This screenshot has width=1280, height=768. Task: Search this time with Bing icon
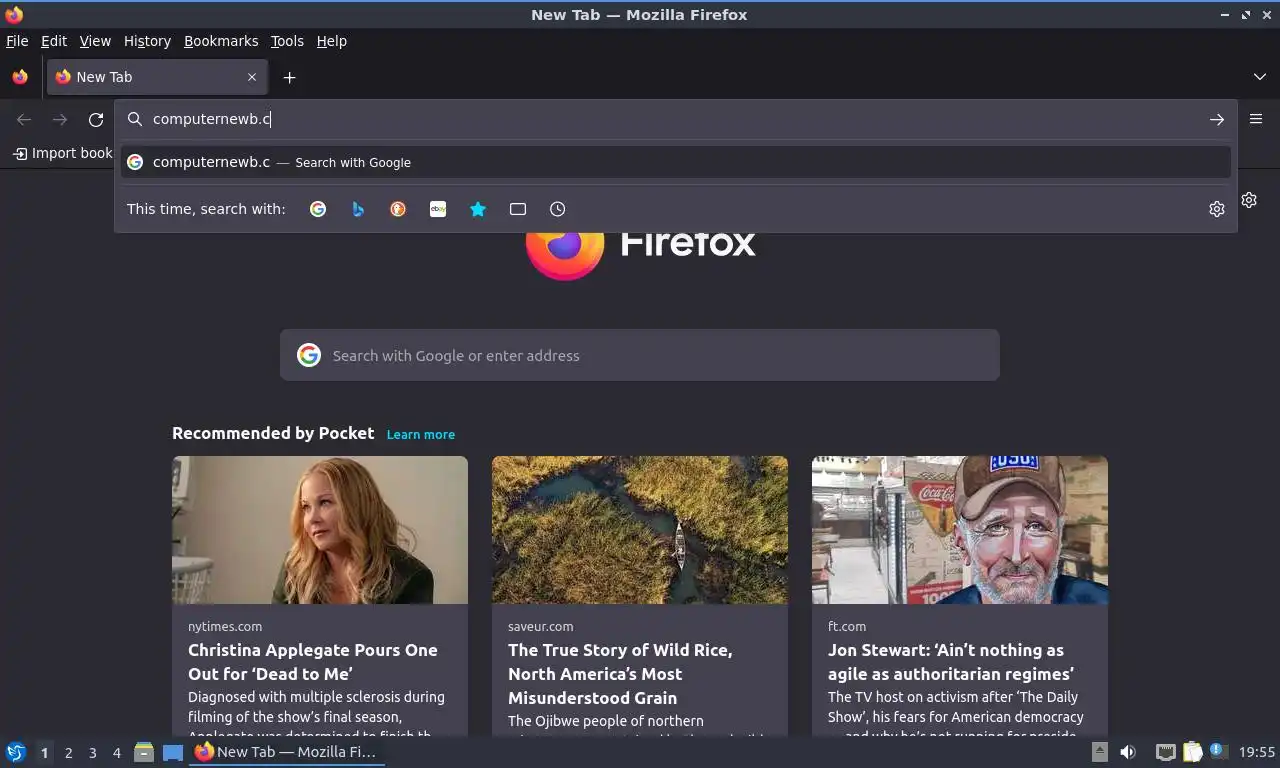(x=358, y=209)
